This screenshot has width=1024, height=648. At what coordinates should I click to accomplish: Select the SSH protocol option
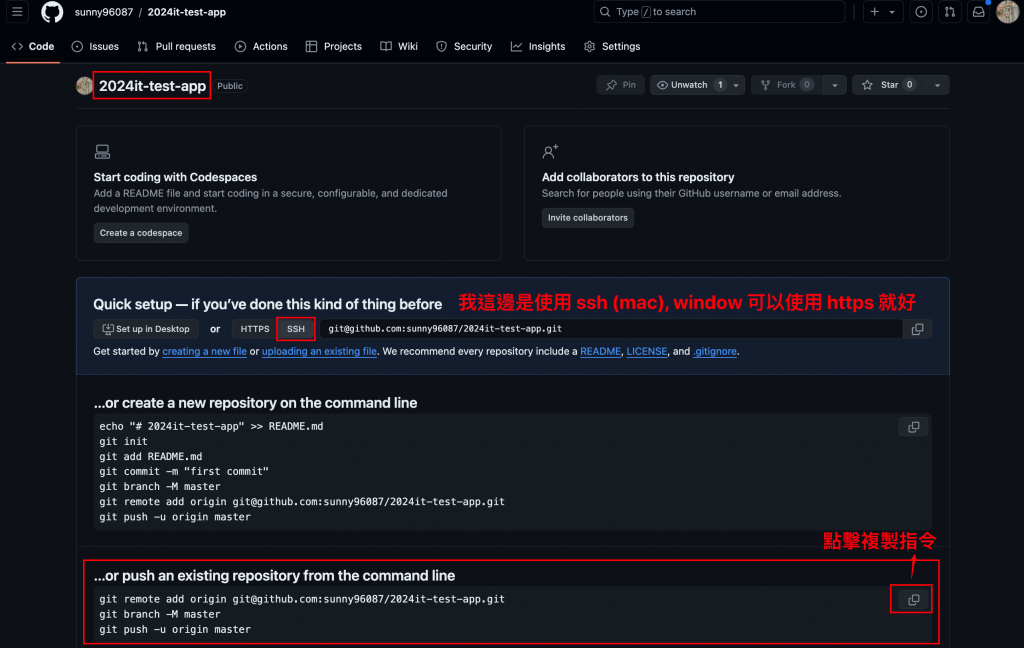(296, 329)
